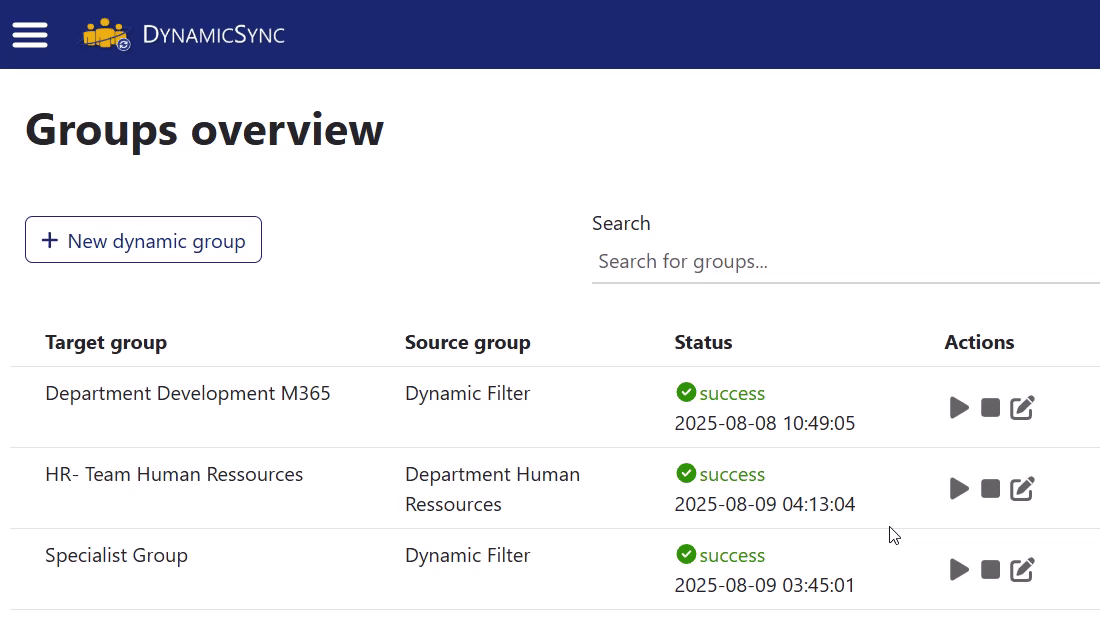This screenshot has width=1100, height=620.
Task: Start sync for HR- Team Human Ressources
Action: click(x=958, y=488)
